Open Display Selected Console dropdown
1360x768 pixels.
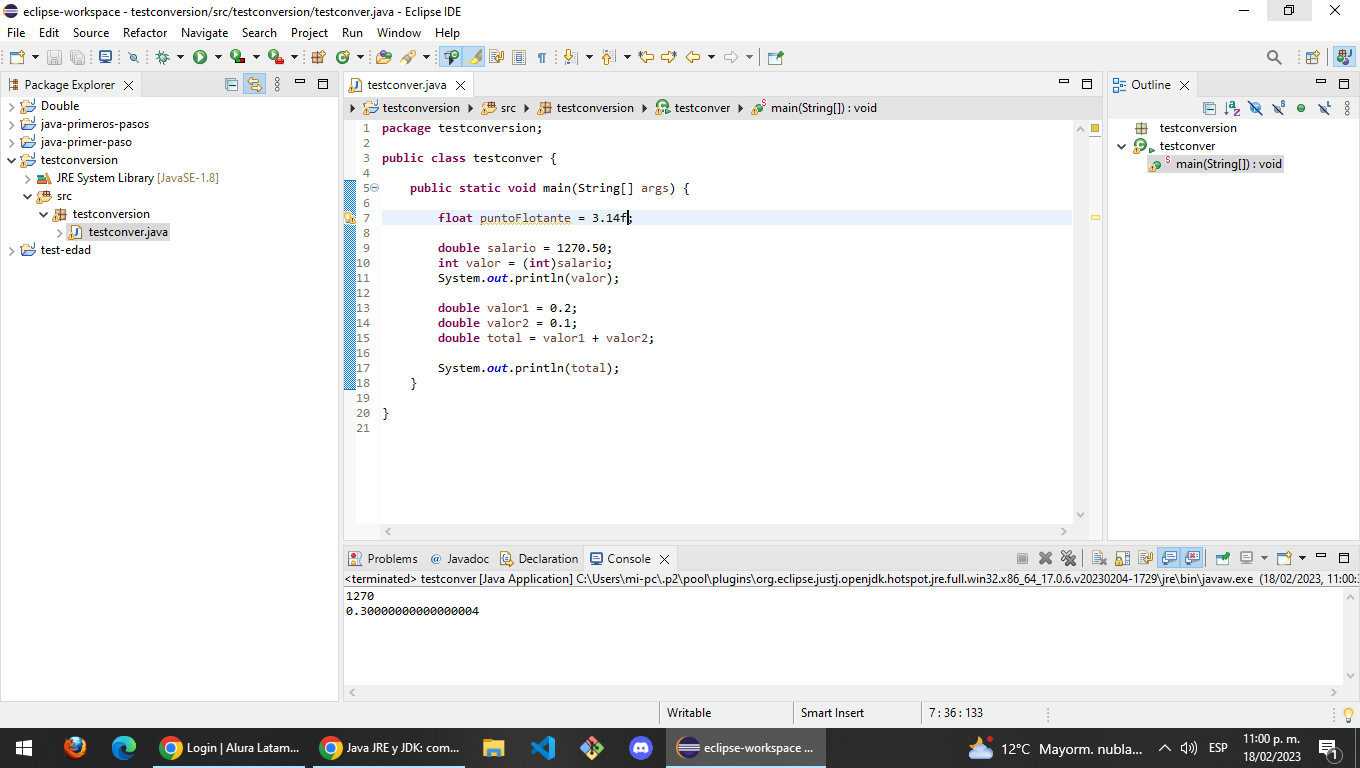pos(1264,558)
